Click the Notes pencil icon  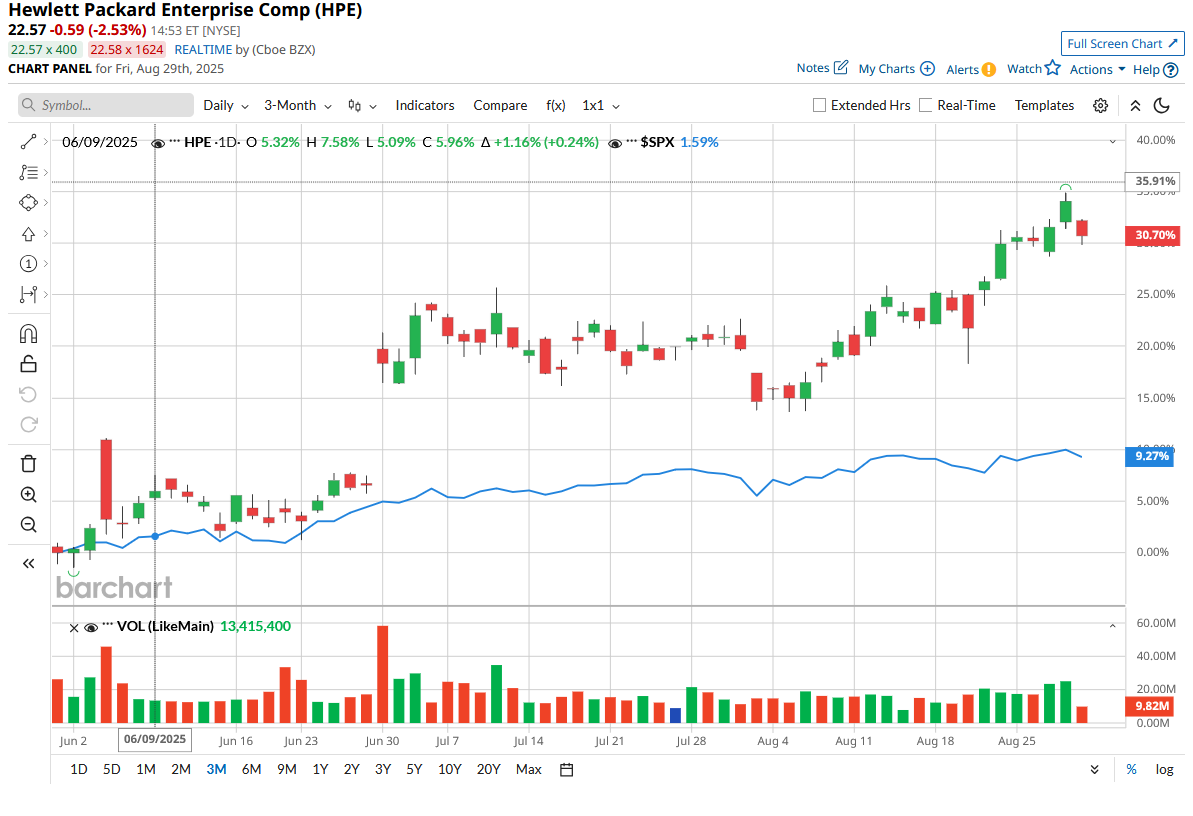point(841,67)
